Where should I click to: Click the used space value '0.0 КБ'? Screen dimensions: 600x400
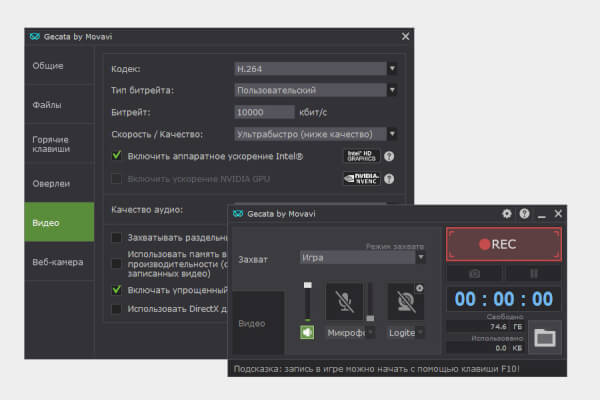click(x=509, y=348)
